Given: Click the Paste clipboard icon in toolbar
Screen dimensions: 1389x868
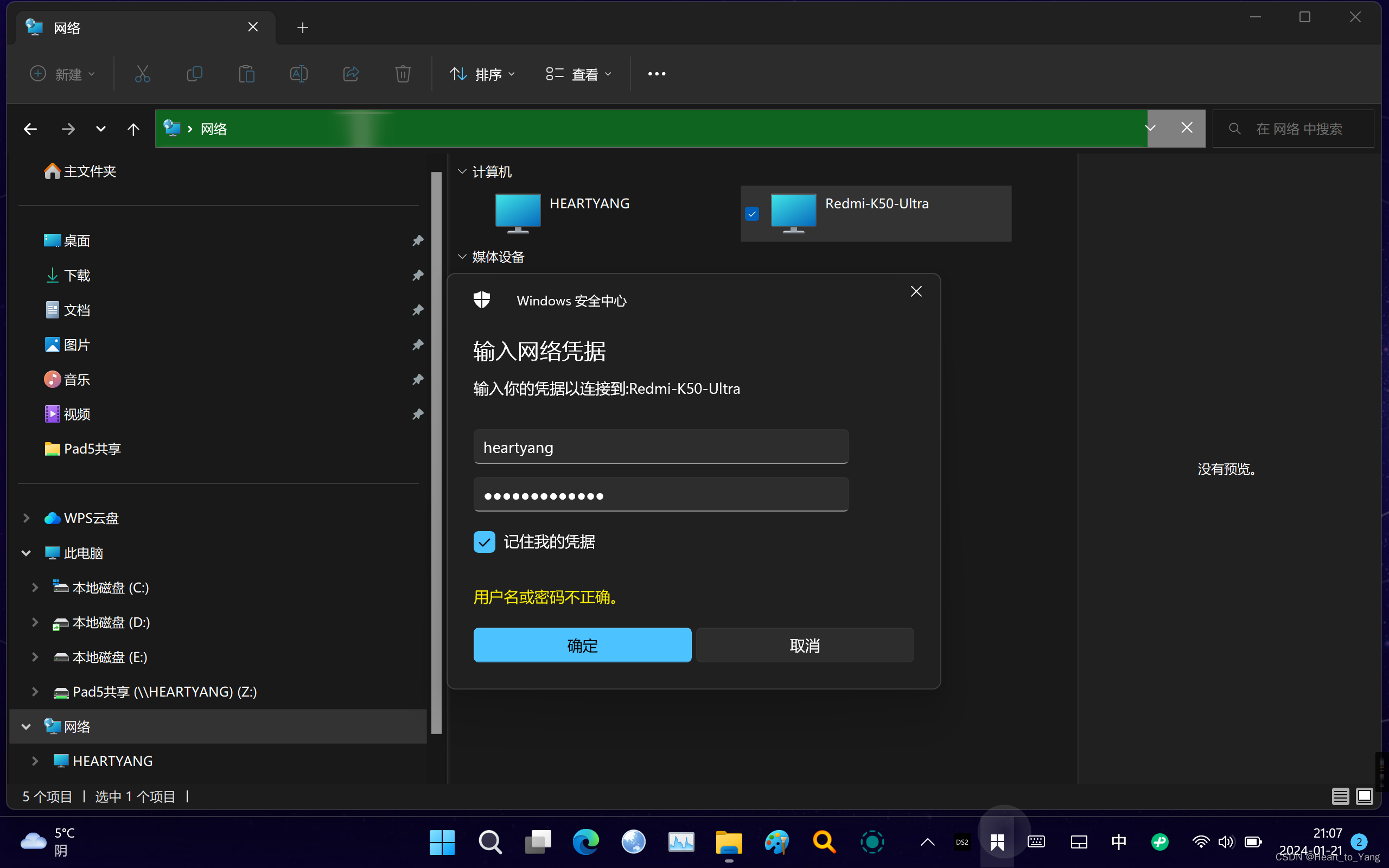Looking at the screenshot, I should 247,74.
